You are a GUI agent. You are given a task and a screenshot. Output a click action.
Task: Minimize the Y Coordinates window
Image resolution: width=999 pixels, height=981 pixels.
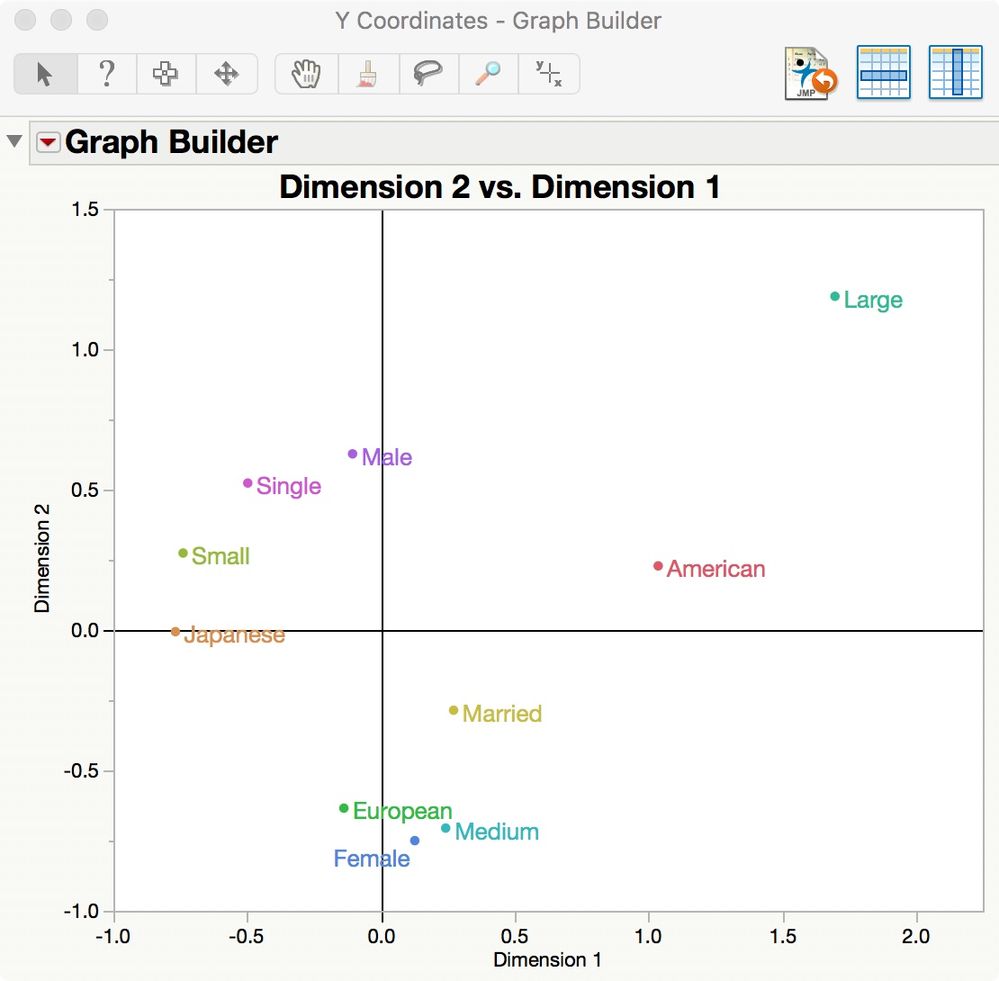point(61,20)
